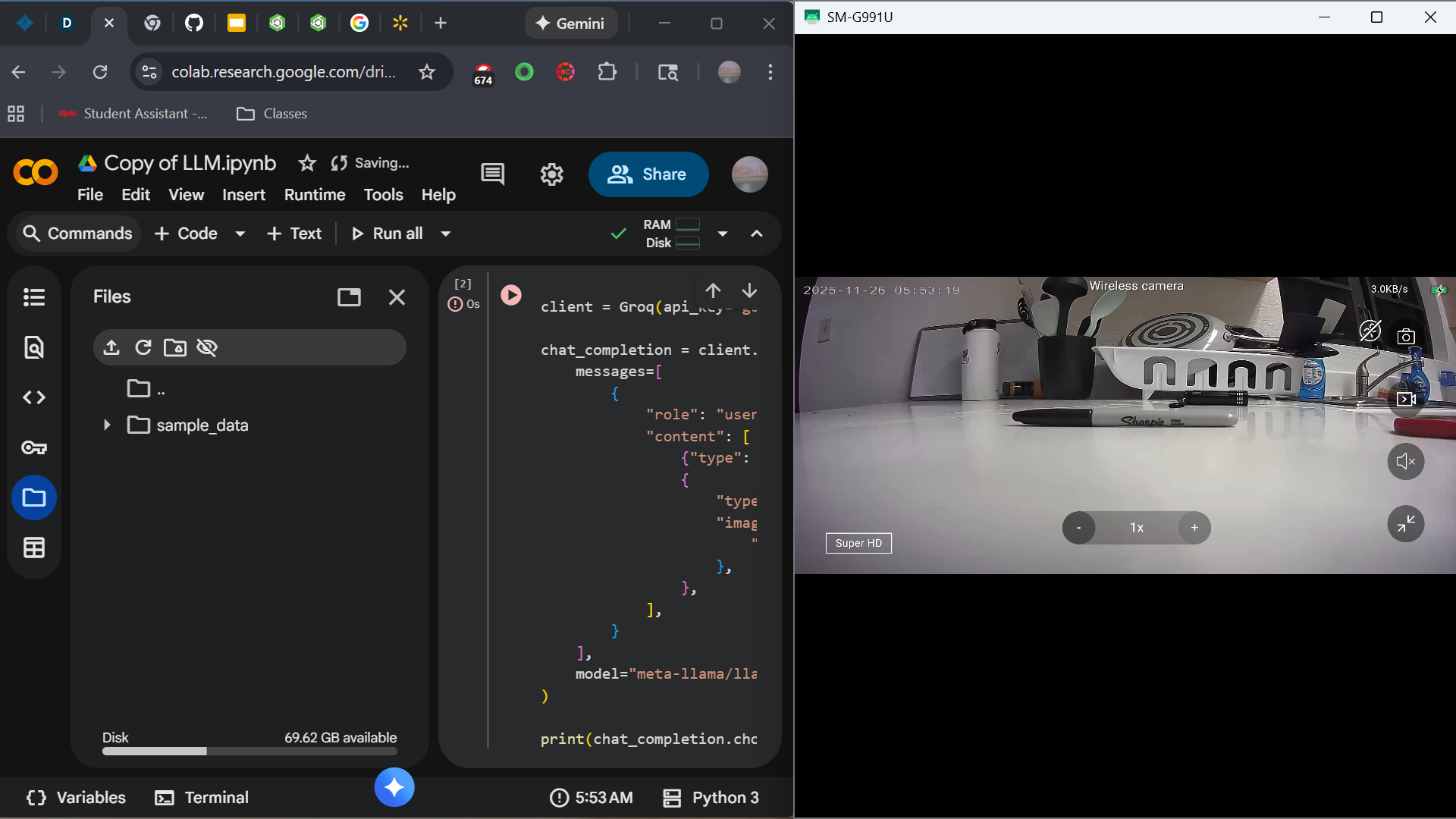Click the Mount Drive folder icon
Screen dimensions: 1456x819
coord(175,347)
